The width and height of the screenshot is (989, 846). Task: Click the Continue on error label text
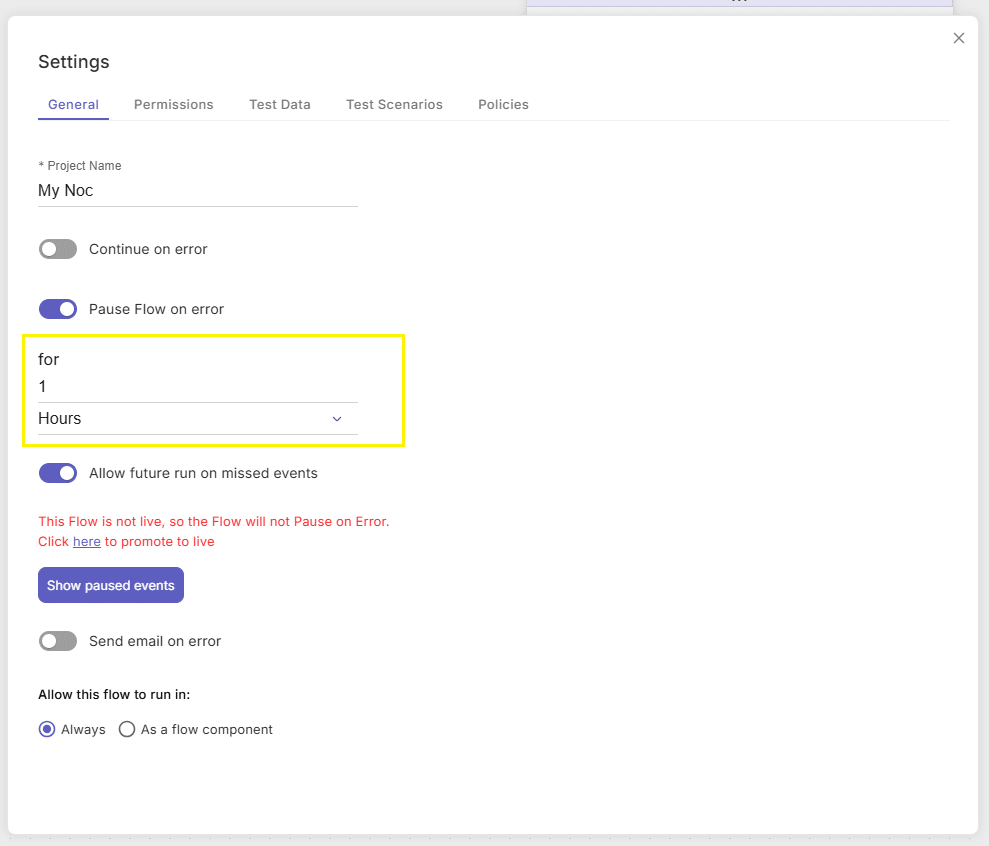[148, 249]
